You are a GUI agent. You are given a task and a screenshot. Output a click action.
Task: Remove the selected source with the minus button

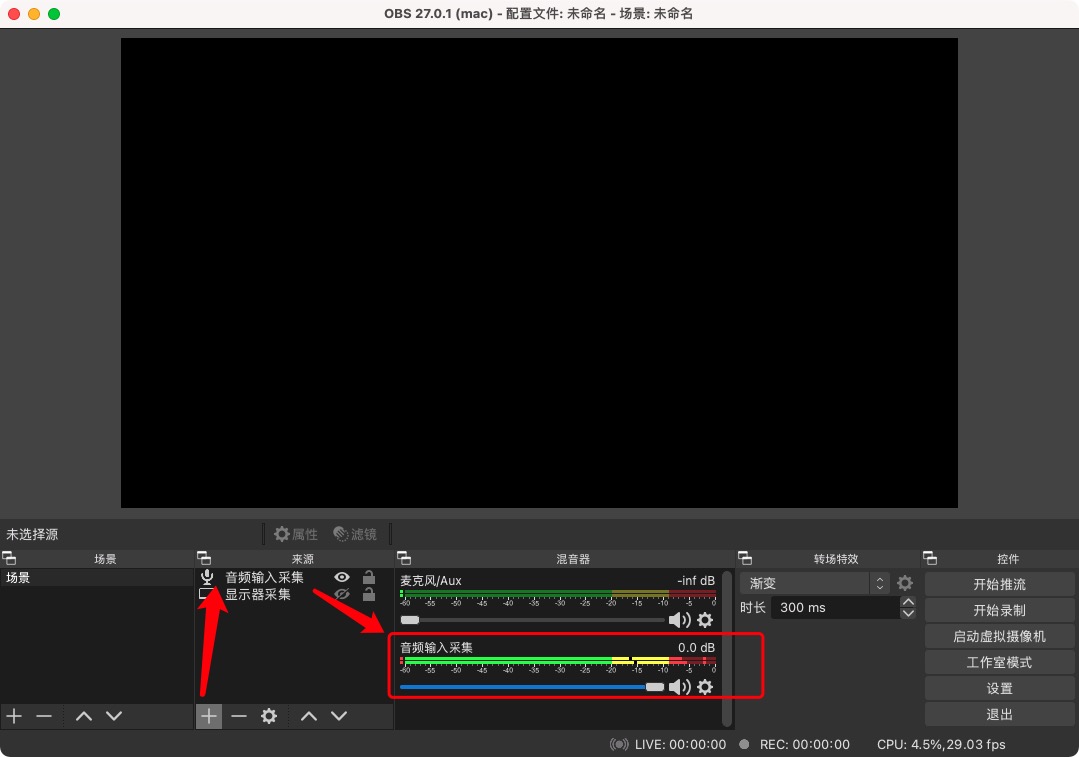point(239,716)
